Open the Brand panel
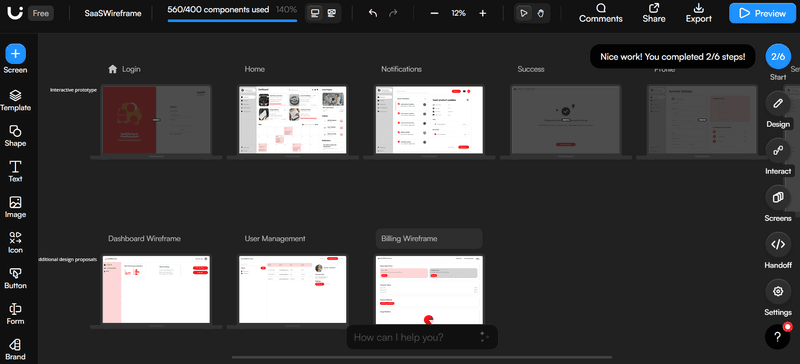 pos(15,350)
